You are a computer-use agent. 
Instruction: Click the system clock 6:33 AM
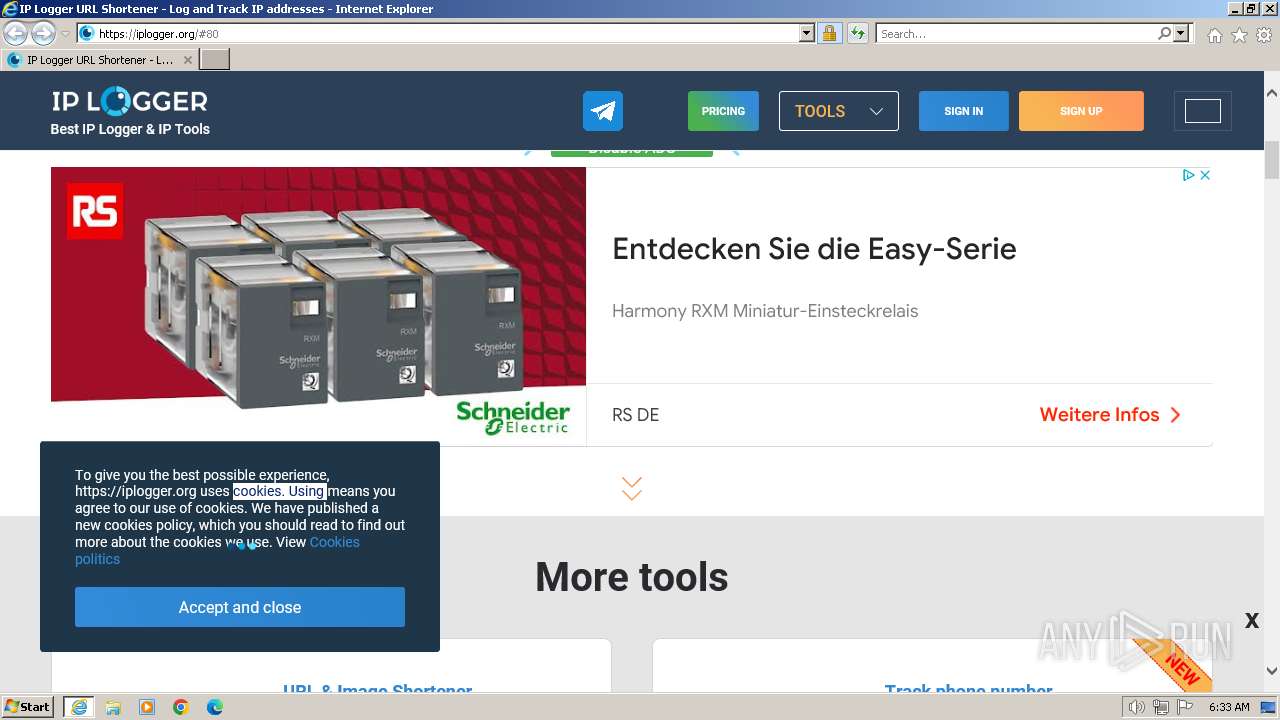(1229, 707)
